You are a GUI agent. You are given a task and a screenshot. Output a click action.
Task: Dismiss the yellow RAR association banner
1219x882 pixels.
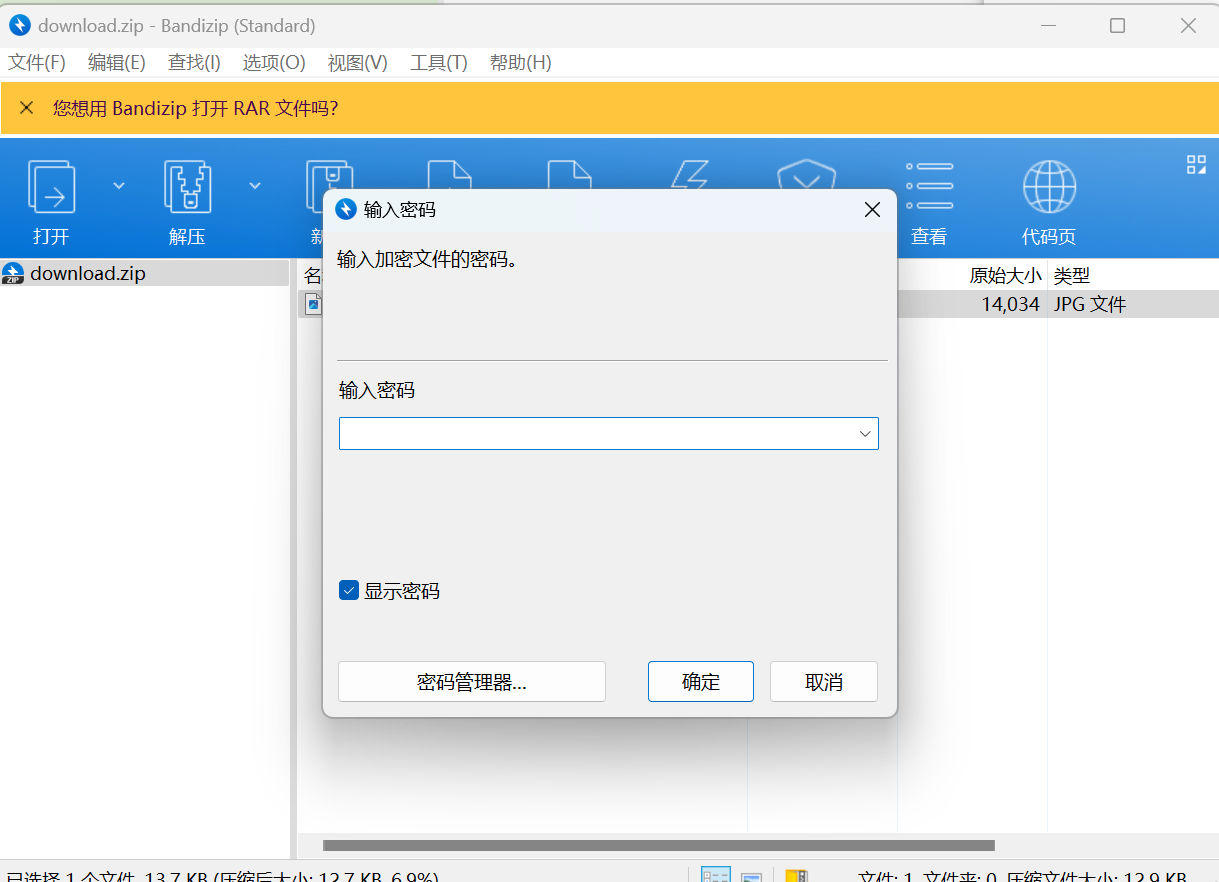[27, 108]
